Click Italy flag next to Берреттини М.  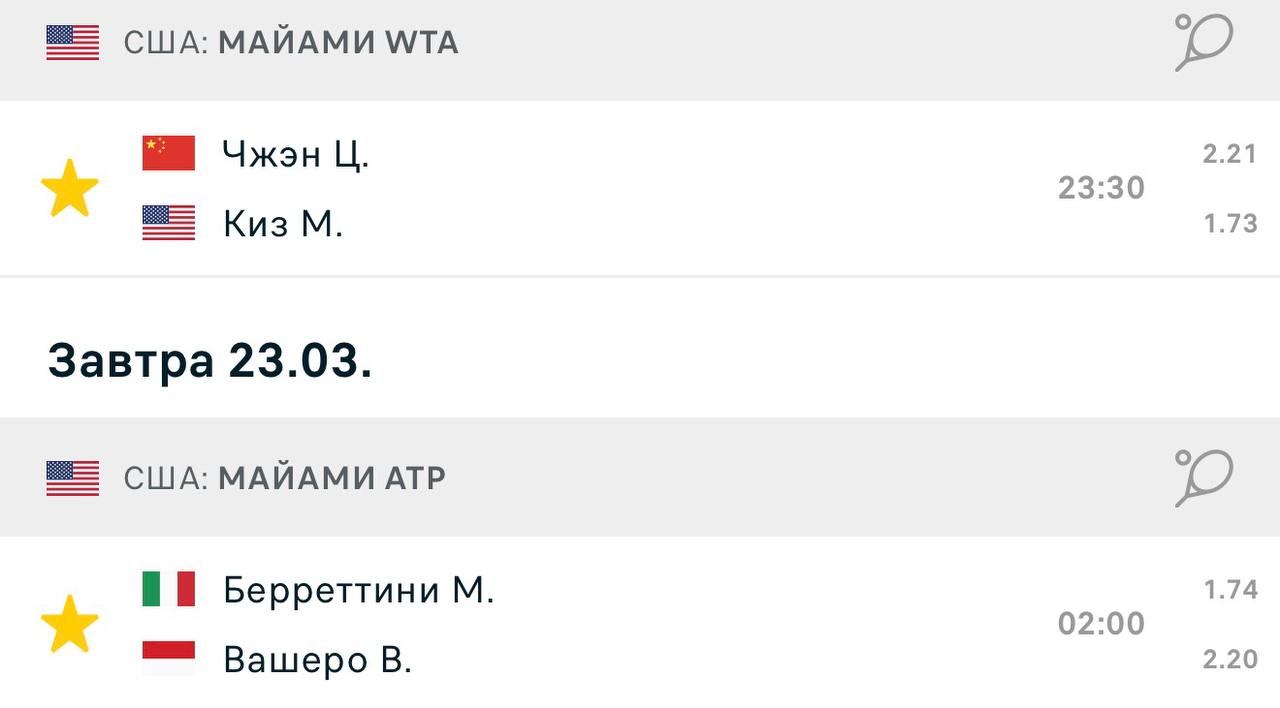(x=168, y=589)
